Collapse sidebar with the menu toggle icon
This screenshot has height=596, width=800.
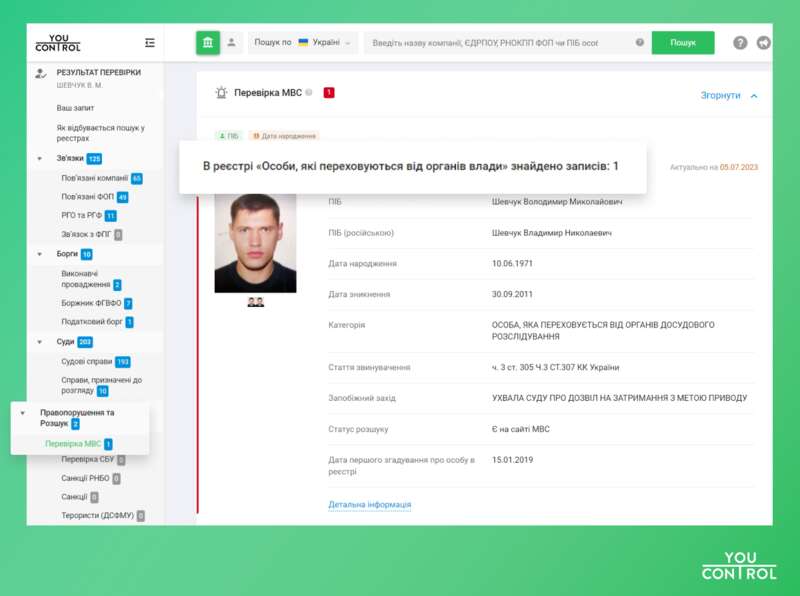[x=150, y=43]
